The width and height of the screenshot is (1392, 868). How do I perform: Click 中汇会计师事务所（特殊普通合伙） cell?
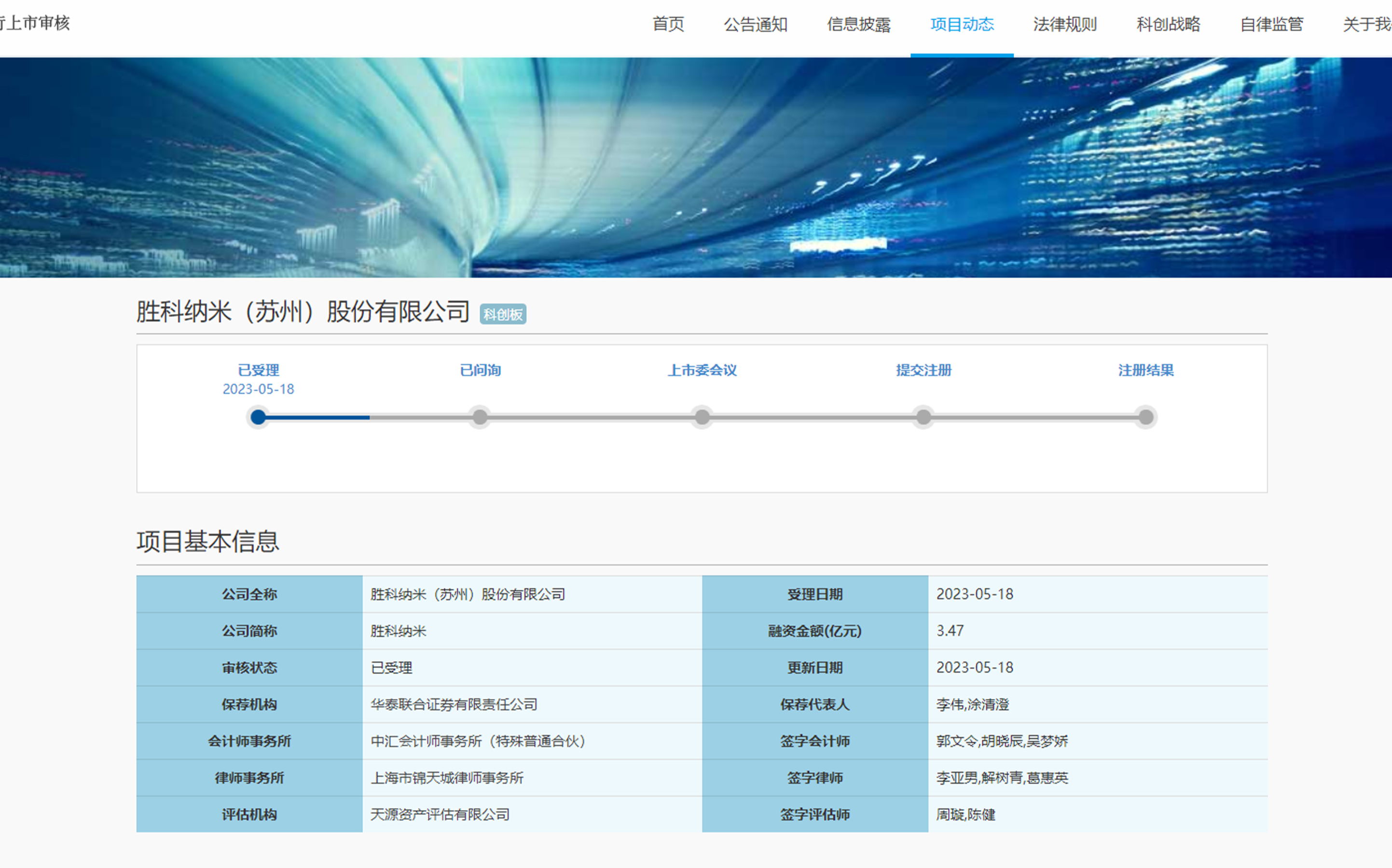pyautogui.click(x=532, y=741)
